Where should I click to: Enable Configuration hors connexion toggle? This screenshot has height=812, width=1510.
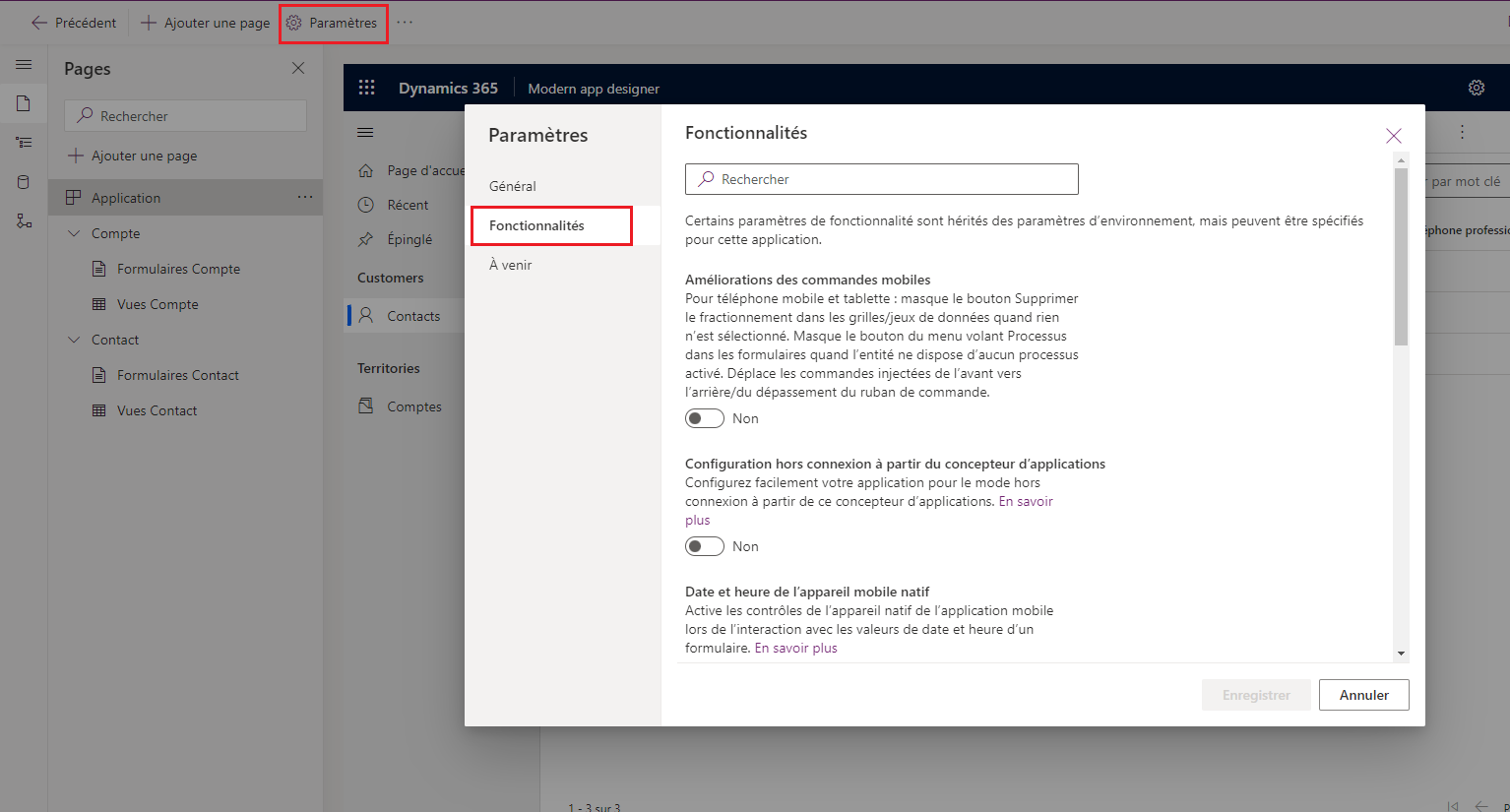point(704,545)
